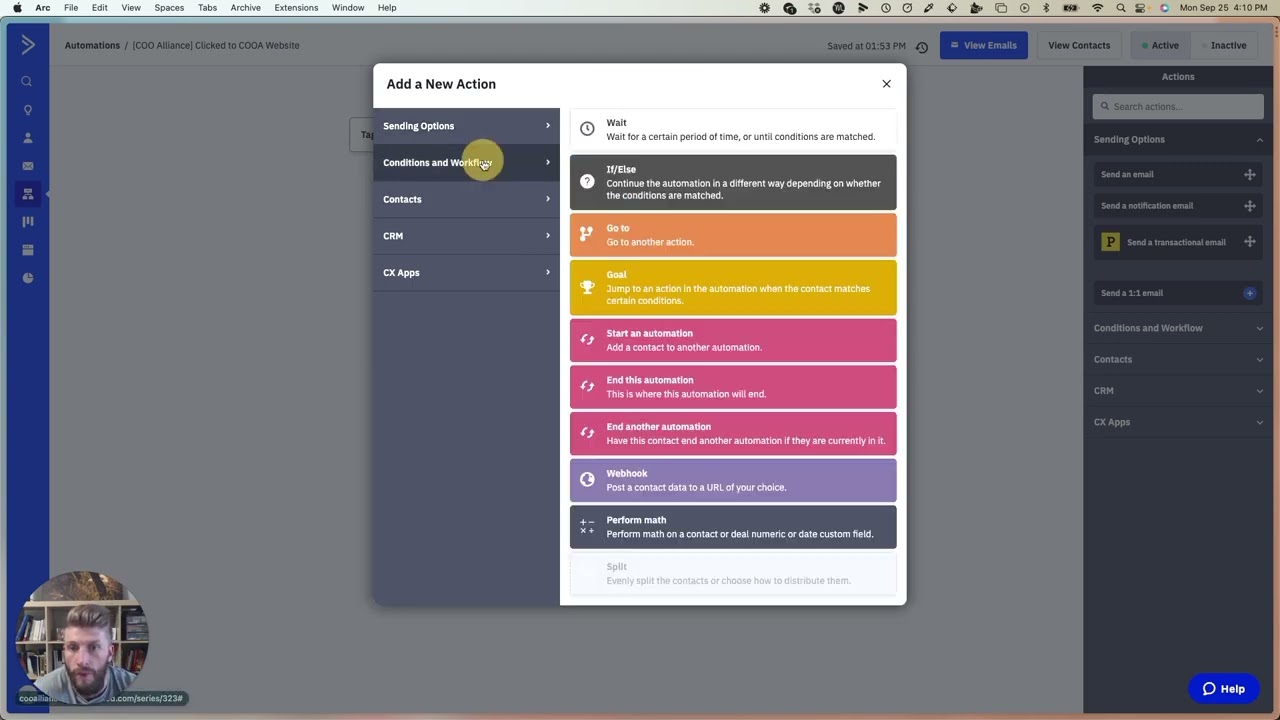Choose the Split action
Image resolution: width=1280 pixels, height=720 pixels.
(733, 574)
